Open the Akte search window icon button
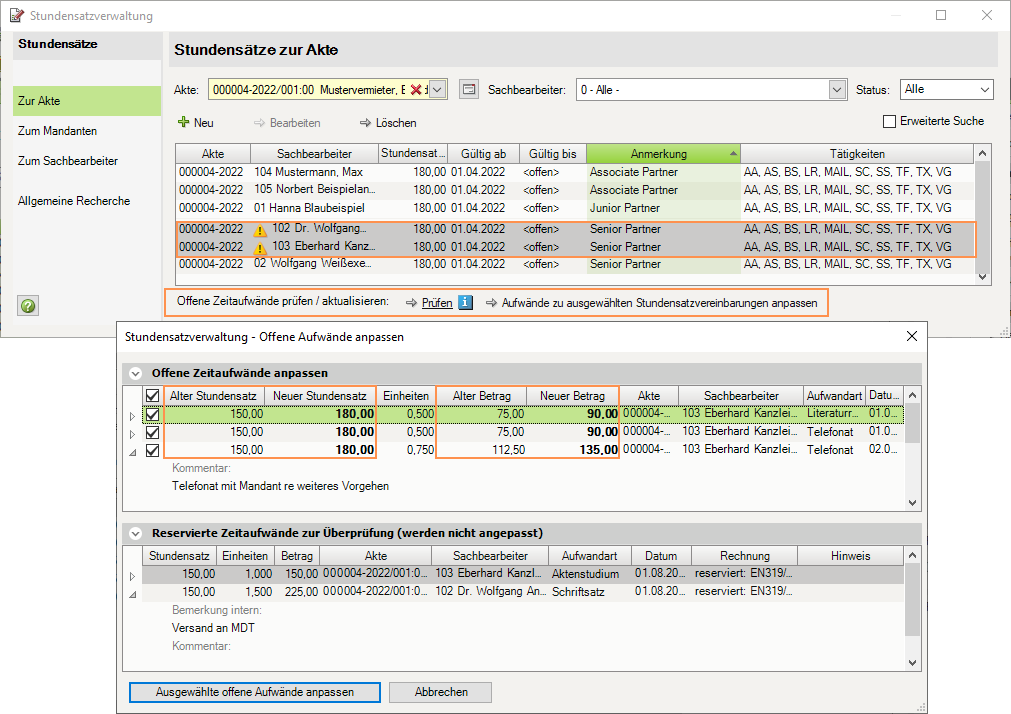Viewport: 1011px width, 714px height. 469,90
